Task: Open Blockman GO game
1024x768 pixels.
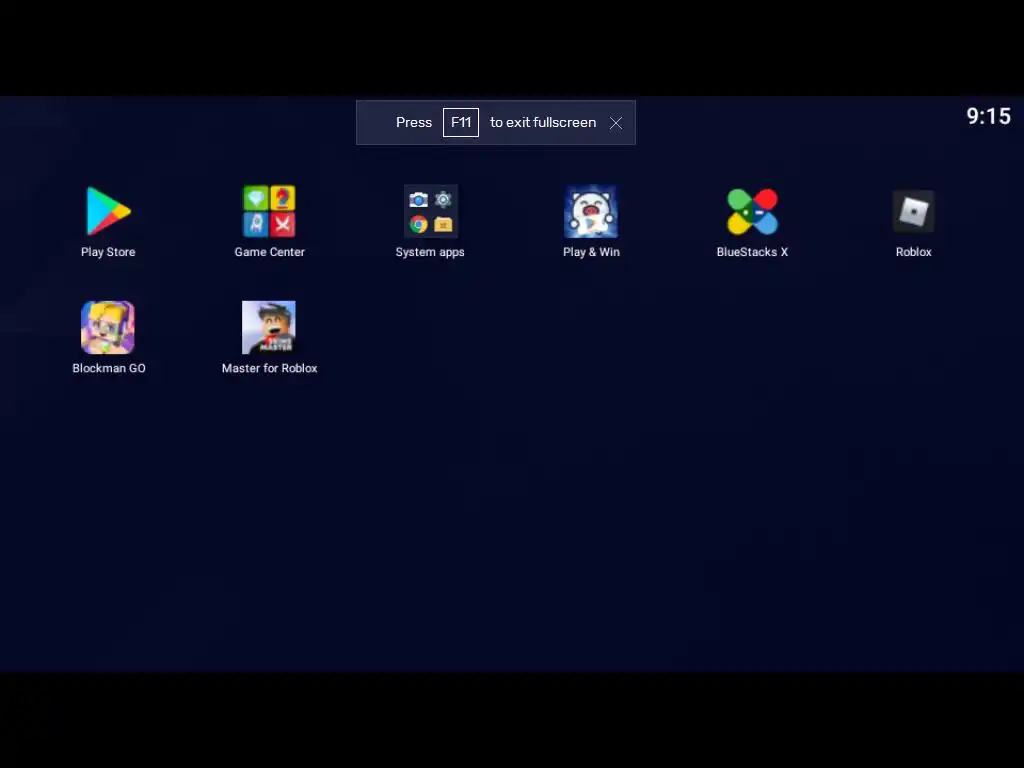Action: point(108,327)
